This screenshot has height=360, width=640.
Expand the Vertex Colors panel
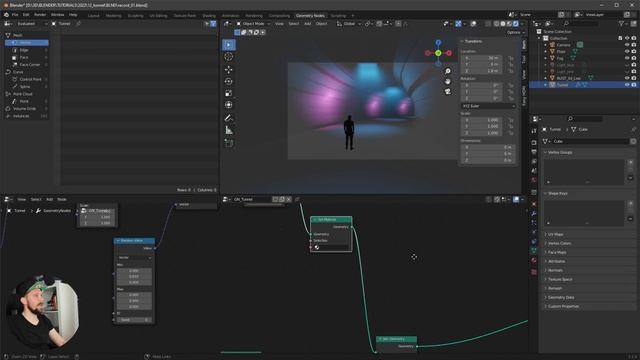(x=559, y=243)
